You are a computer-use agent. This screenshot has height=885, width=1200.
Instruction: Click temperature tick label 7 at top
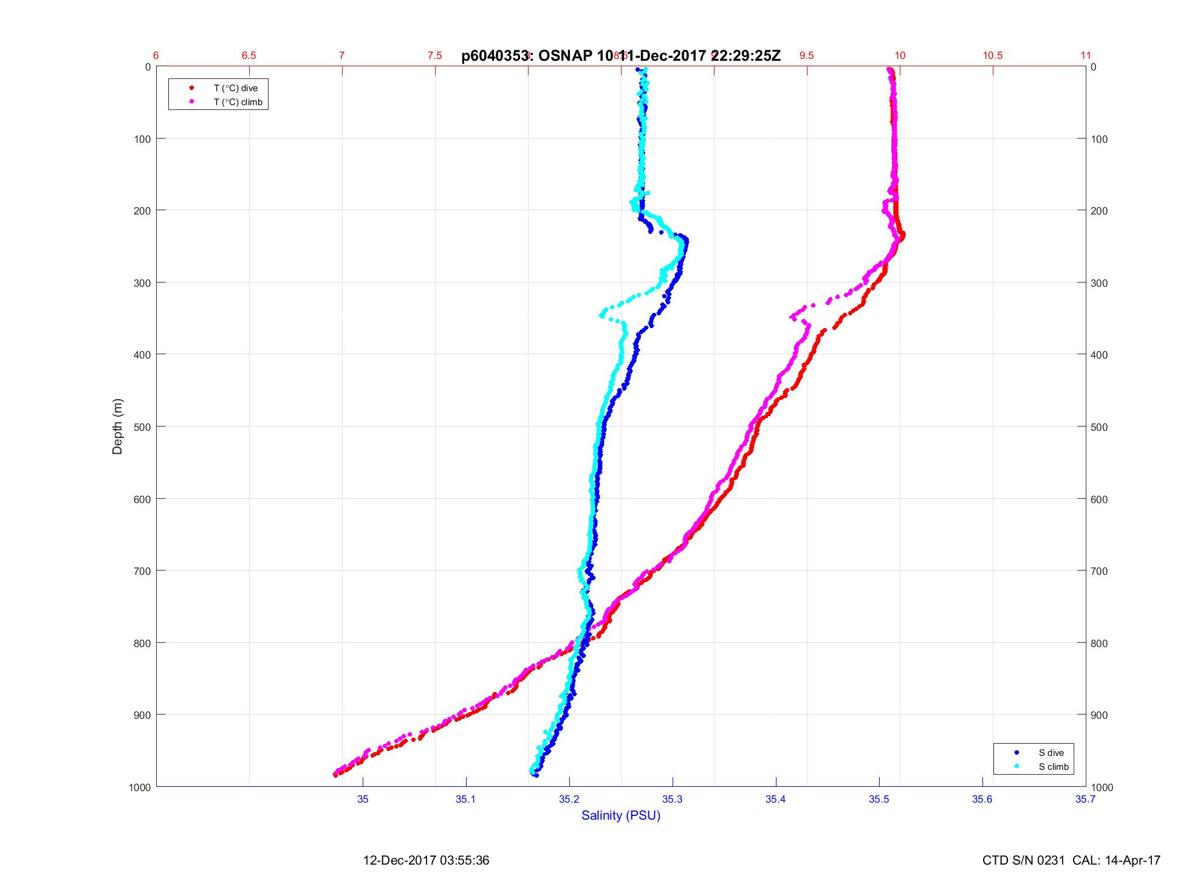342,56
